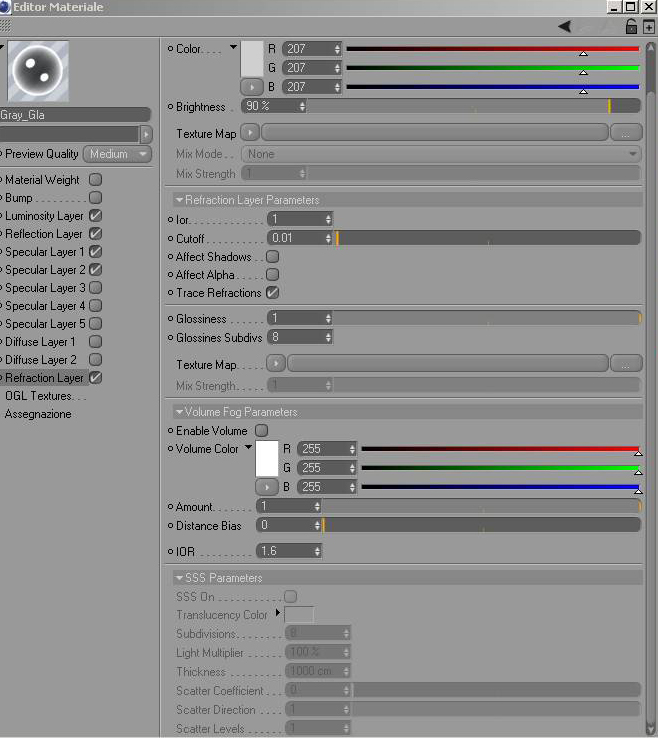Toggle the lock icon in top toolbar

point(631,27)
